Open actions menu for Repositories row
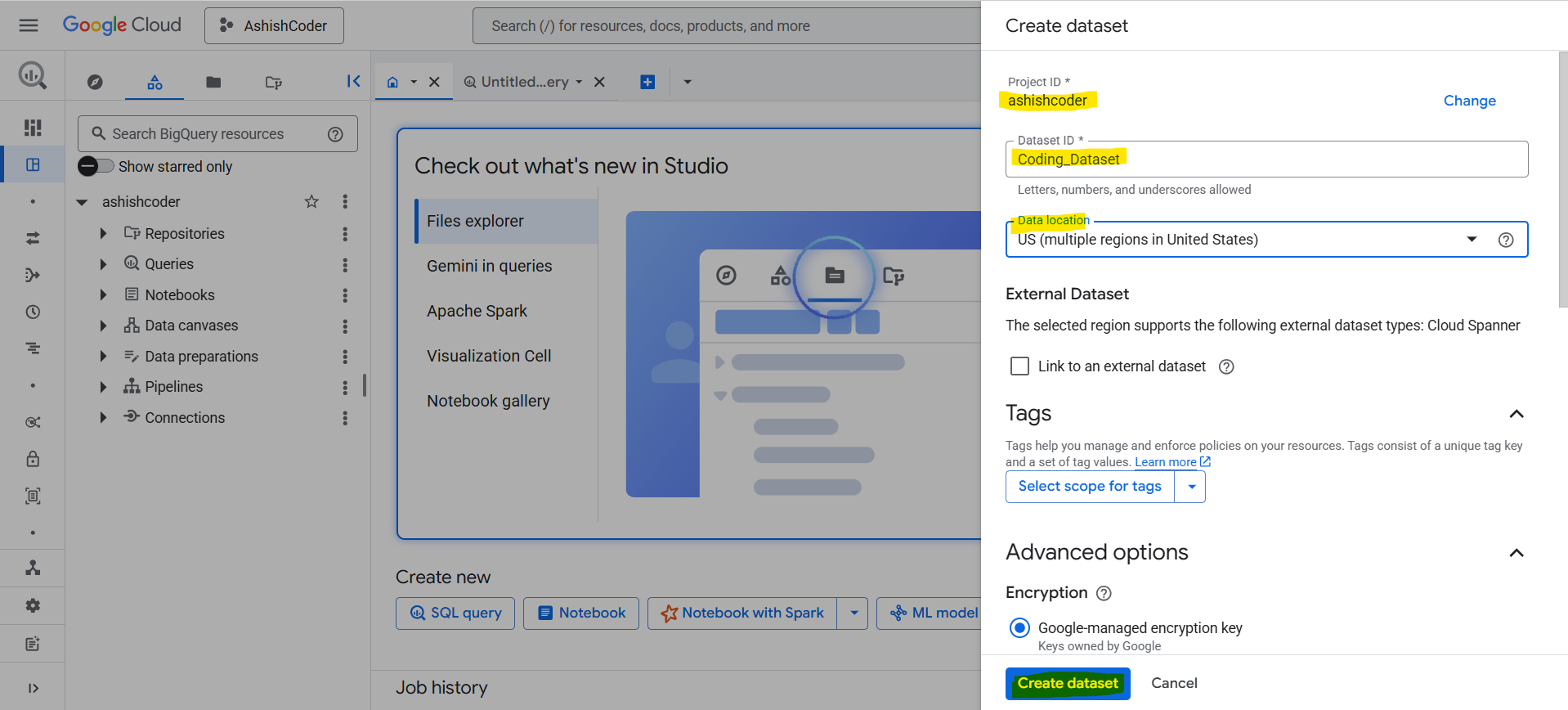Viewport: 1568px width, 710px height. coord(345,234)
